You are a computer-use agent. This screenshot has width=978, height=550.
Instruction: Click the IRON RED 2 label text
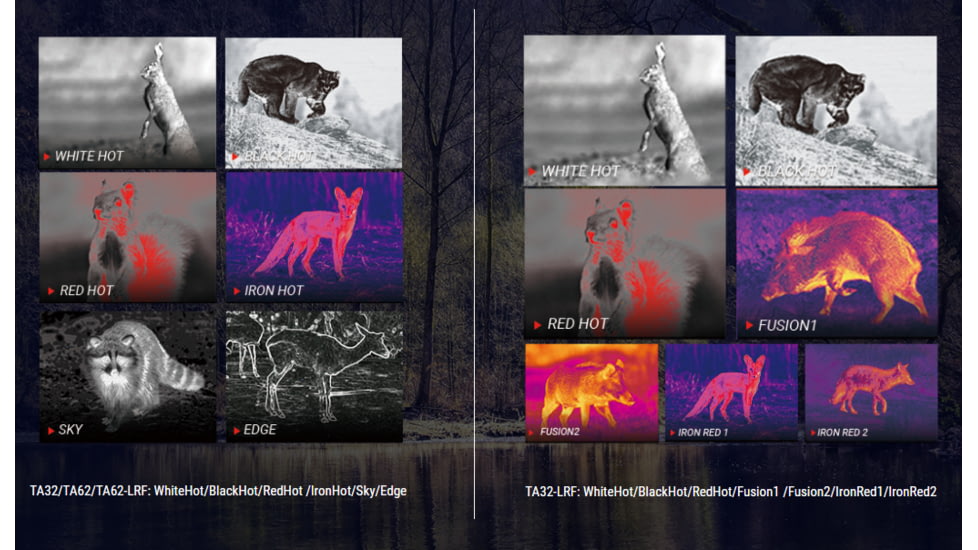pos(842,432)
